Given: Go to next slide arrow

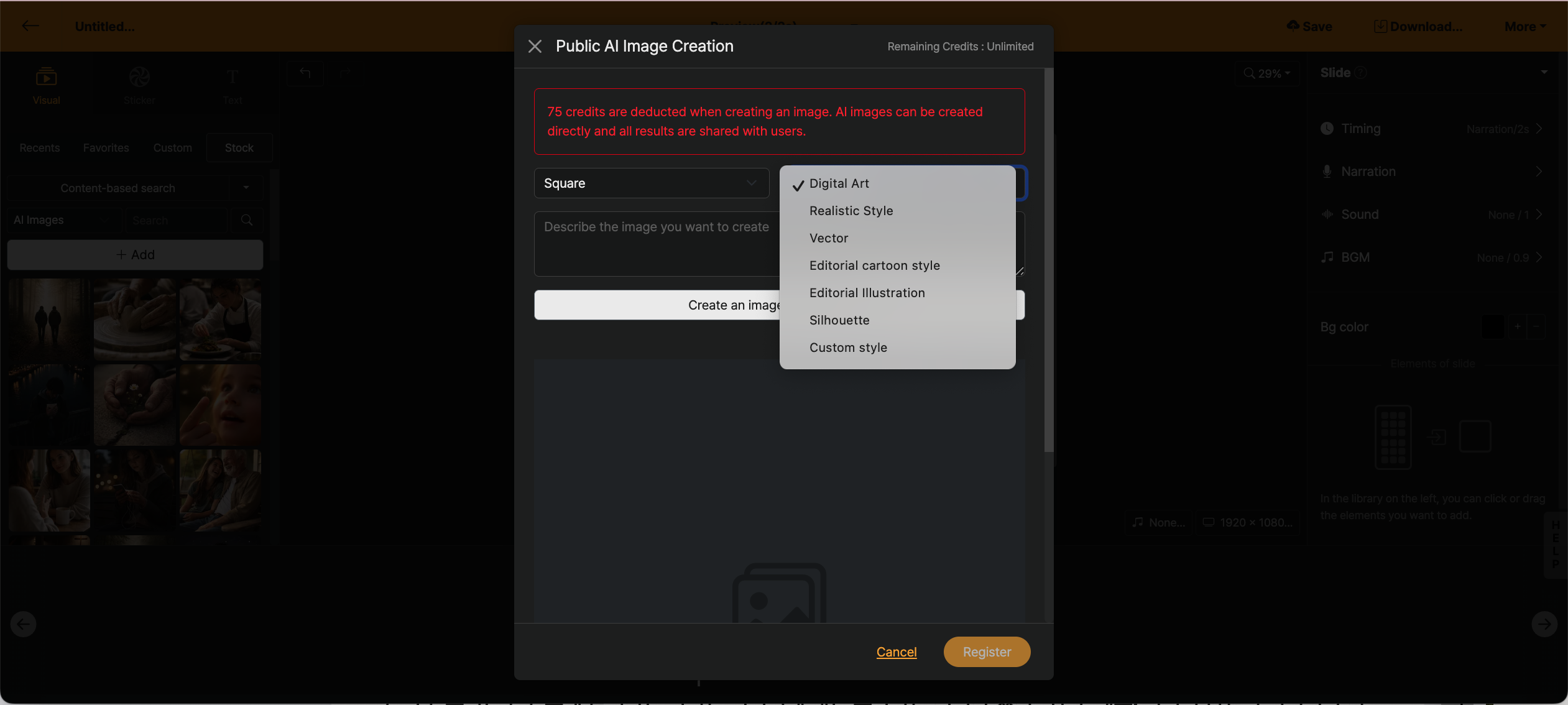Looking at the screenshot, I should click(1544, 624).
